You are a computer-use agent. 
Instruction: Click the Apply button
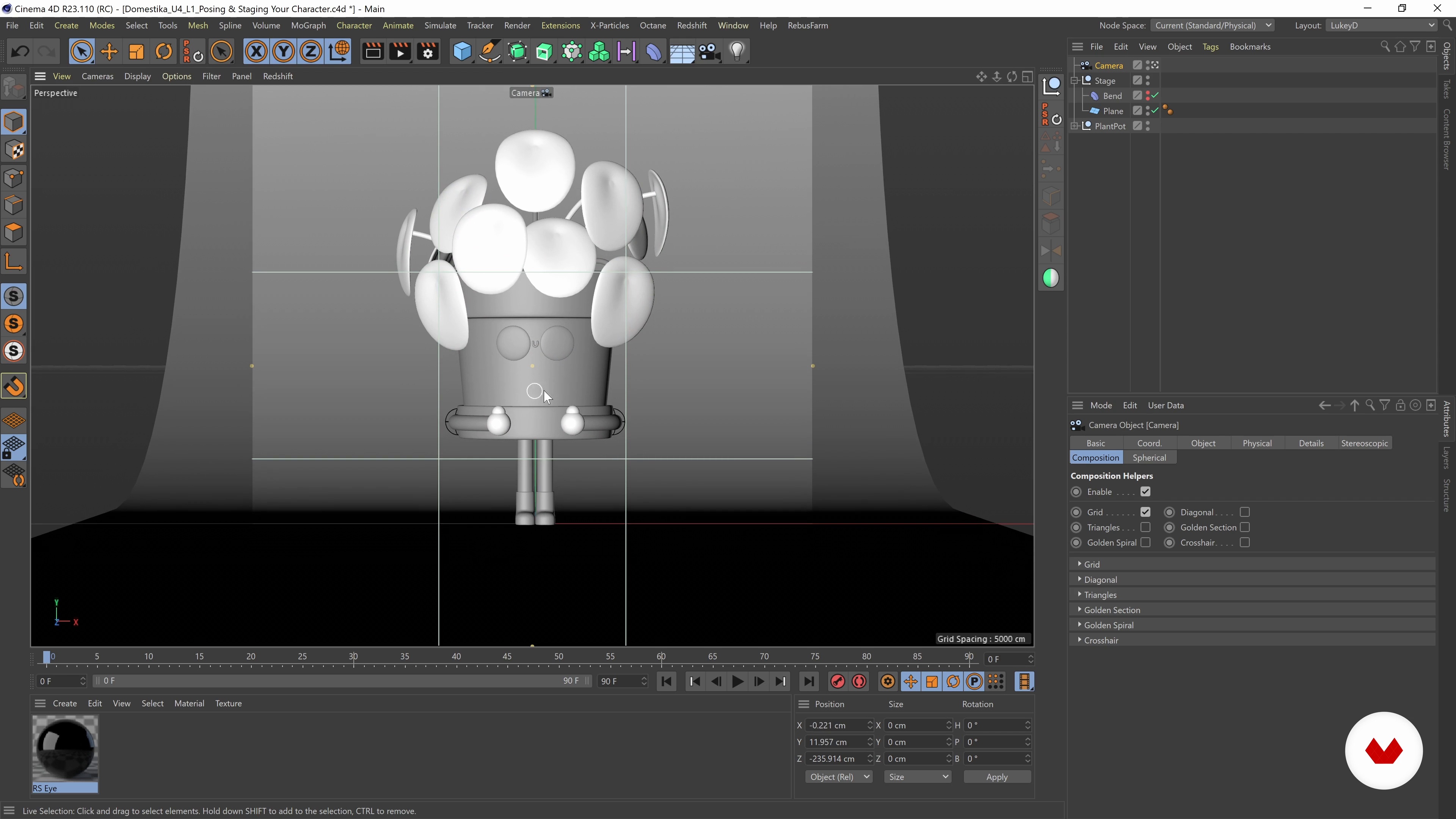(x=996, y=777)
